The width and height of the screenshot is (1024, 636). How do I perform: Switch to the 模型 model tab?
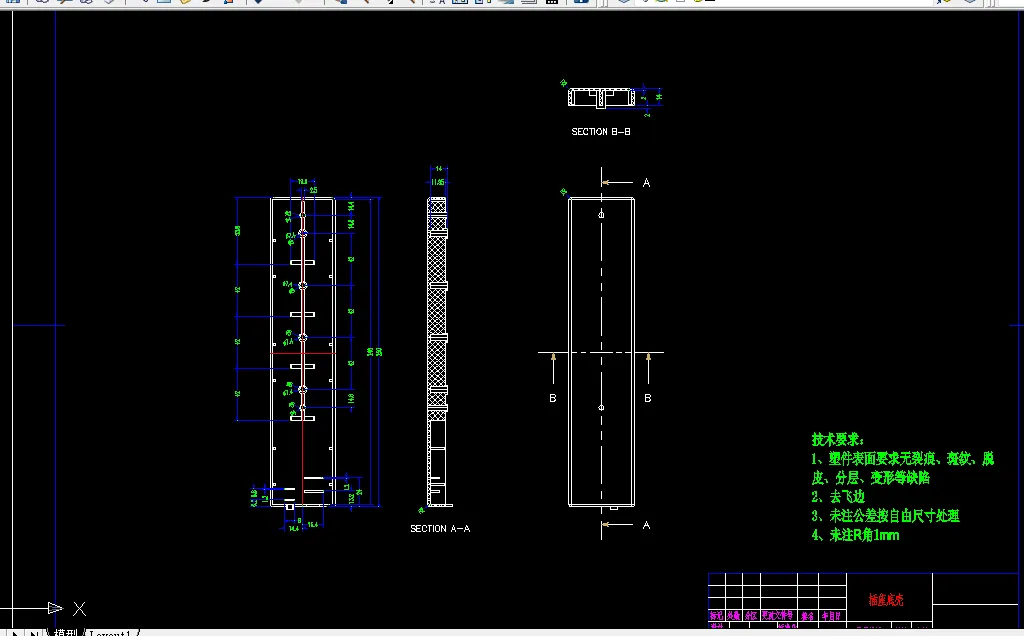[65, 633]
